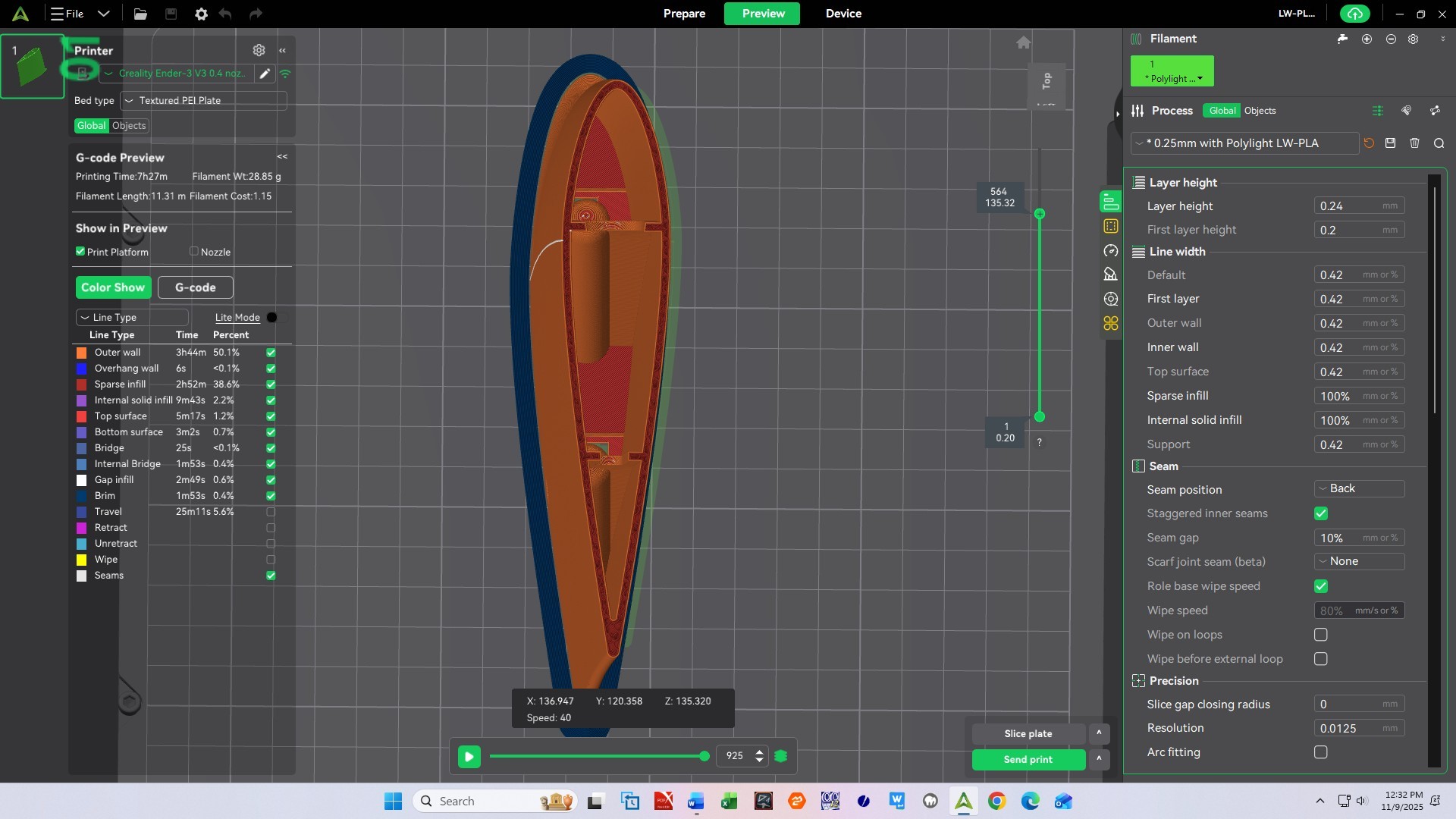Switch to the Device tab

click(843, 14)
